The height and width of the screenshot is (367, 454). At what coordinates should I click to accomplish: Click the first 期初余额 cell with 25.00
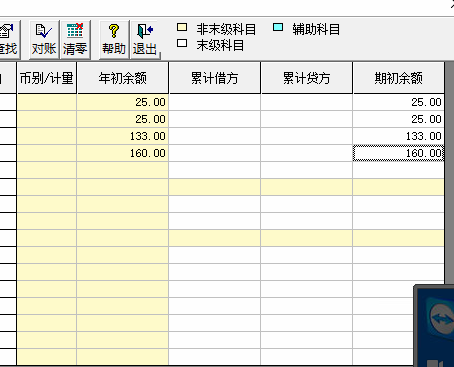(398, 102)
